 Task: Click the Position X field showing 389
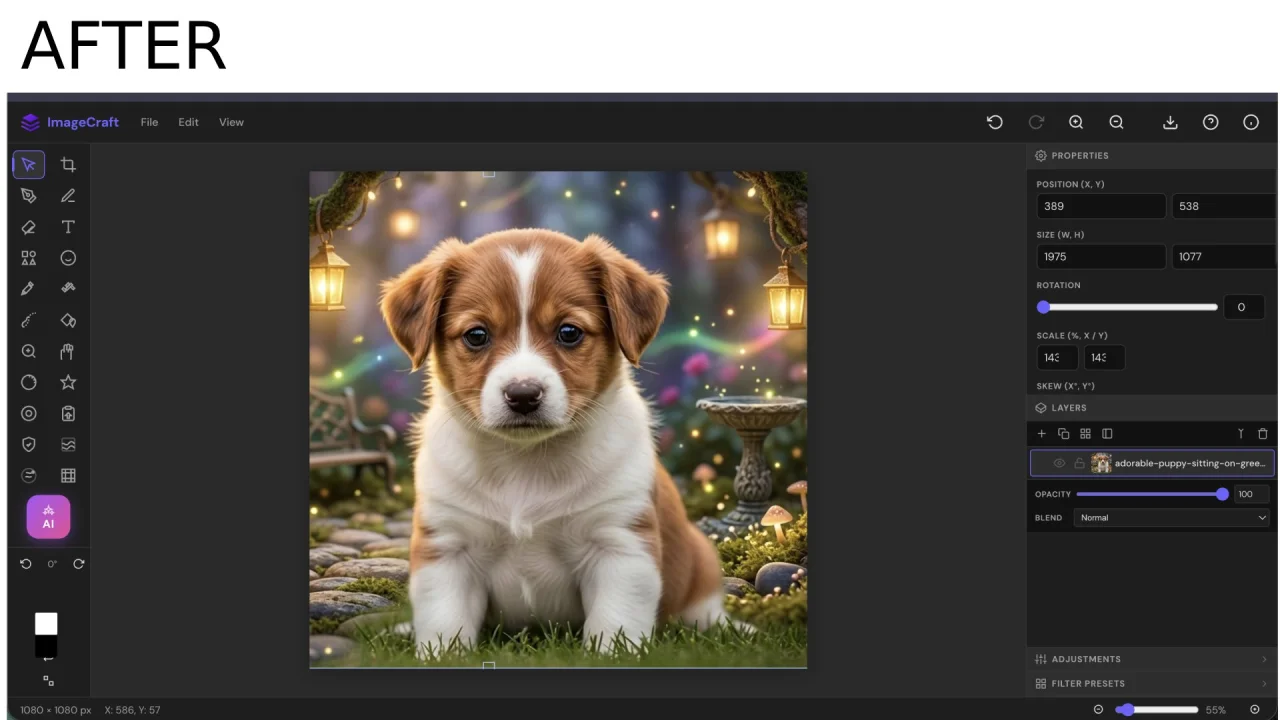1100,206
